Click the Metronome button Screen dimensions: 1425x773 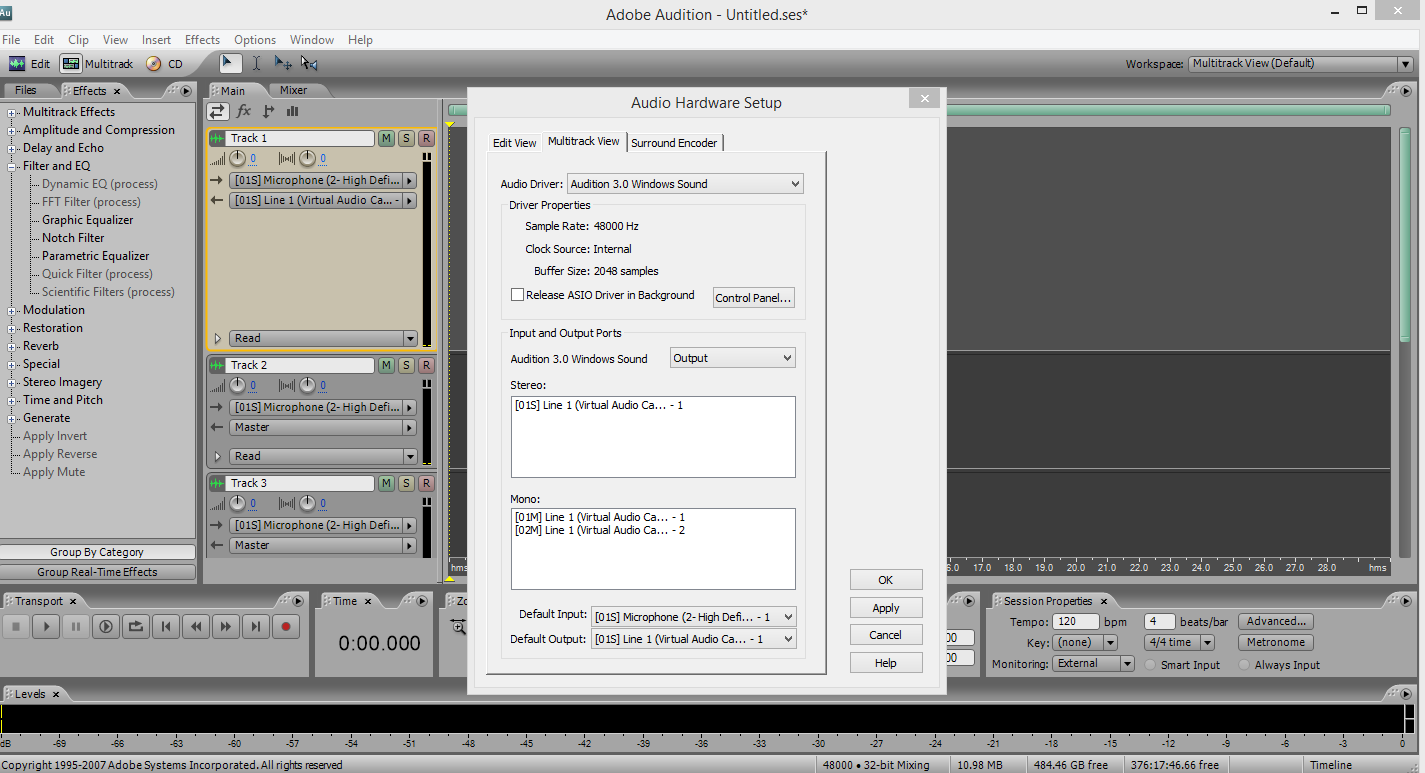[x=1276, y=642]
